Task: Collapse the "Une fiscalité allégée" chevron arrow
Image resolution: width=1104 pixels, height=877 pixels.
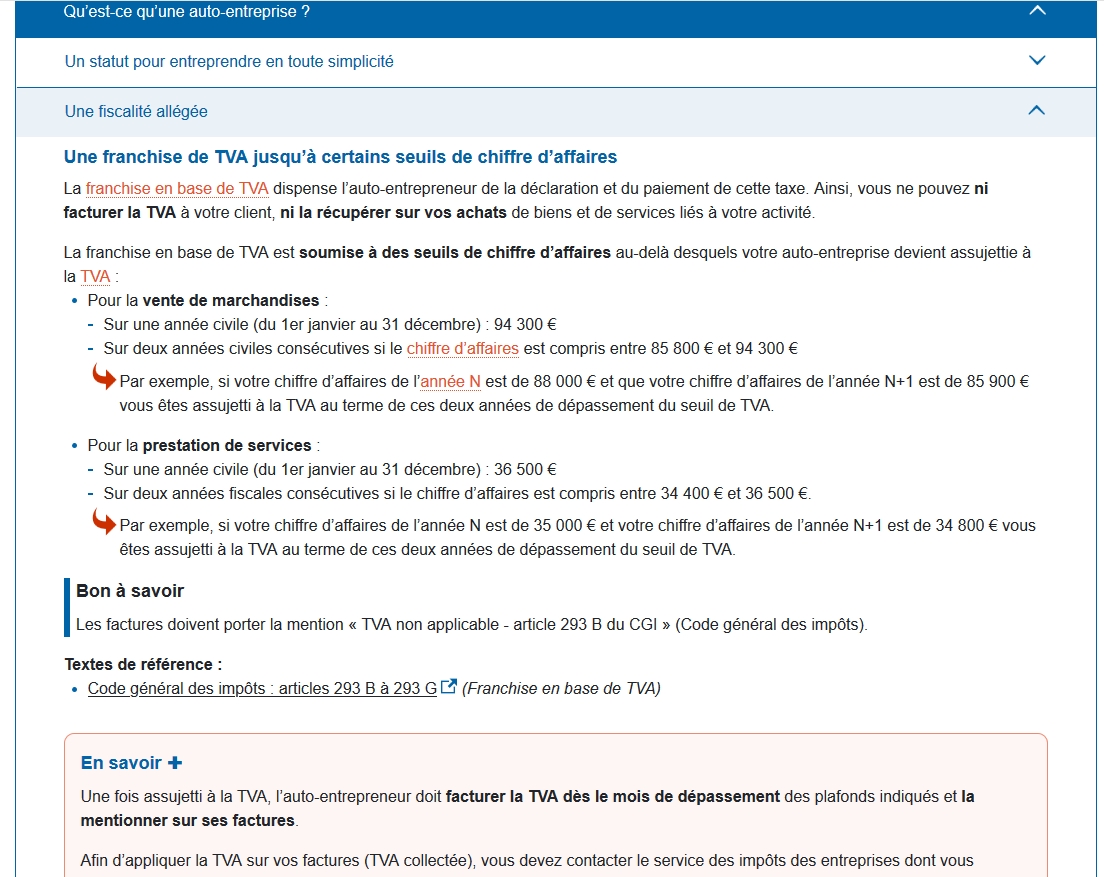Action: [x=1037, y=111]
